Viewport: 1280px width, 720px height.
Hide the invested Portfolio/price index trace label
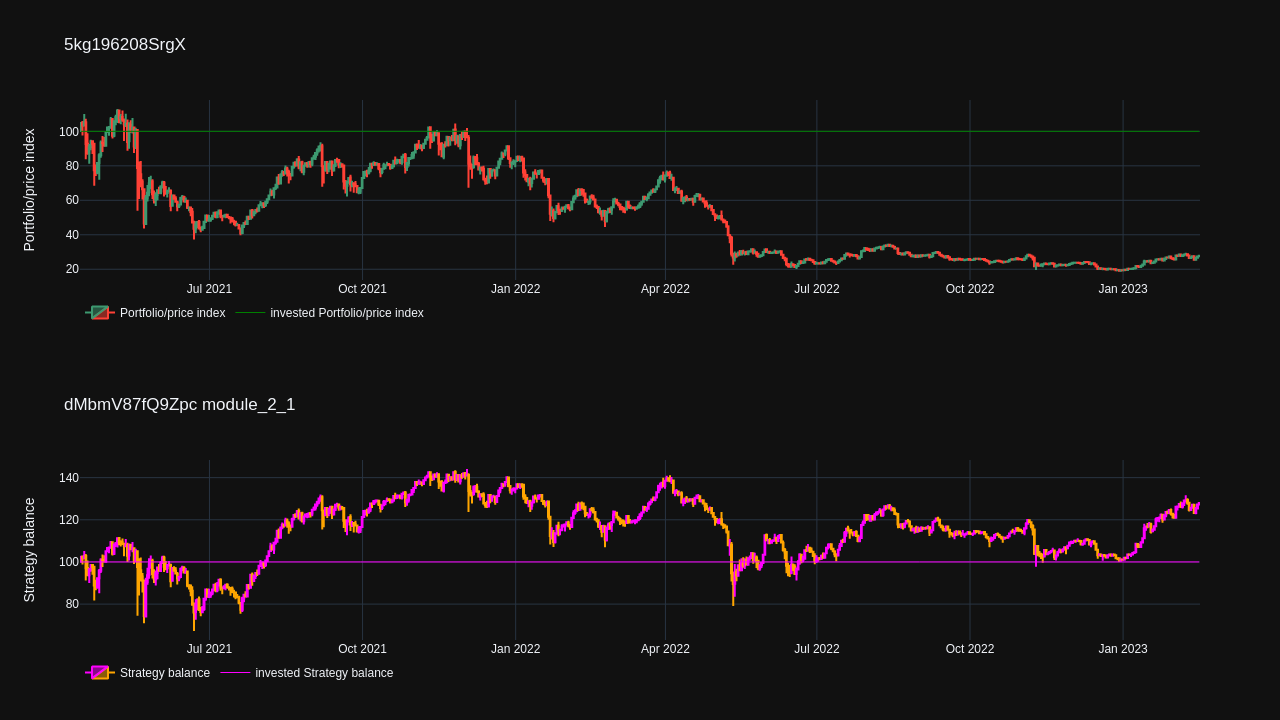pos(346,313)
